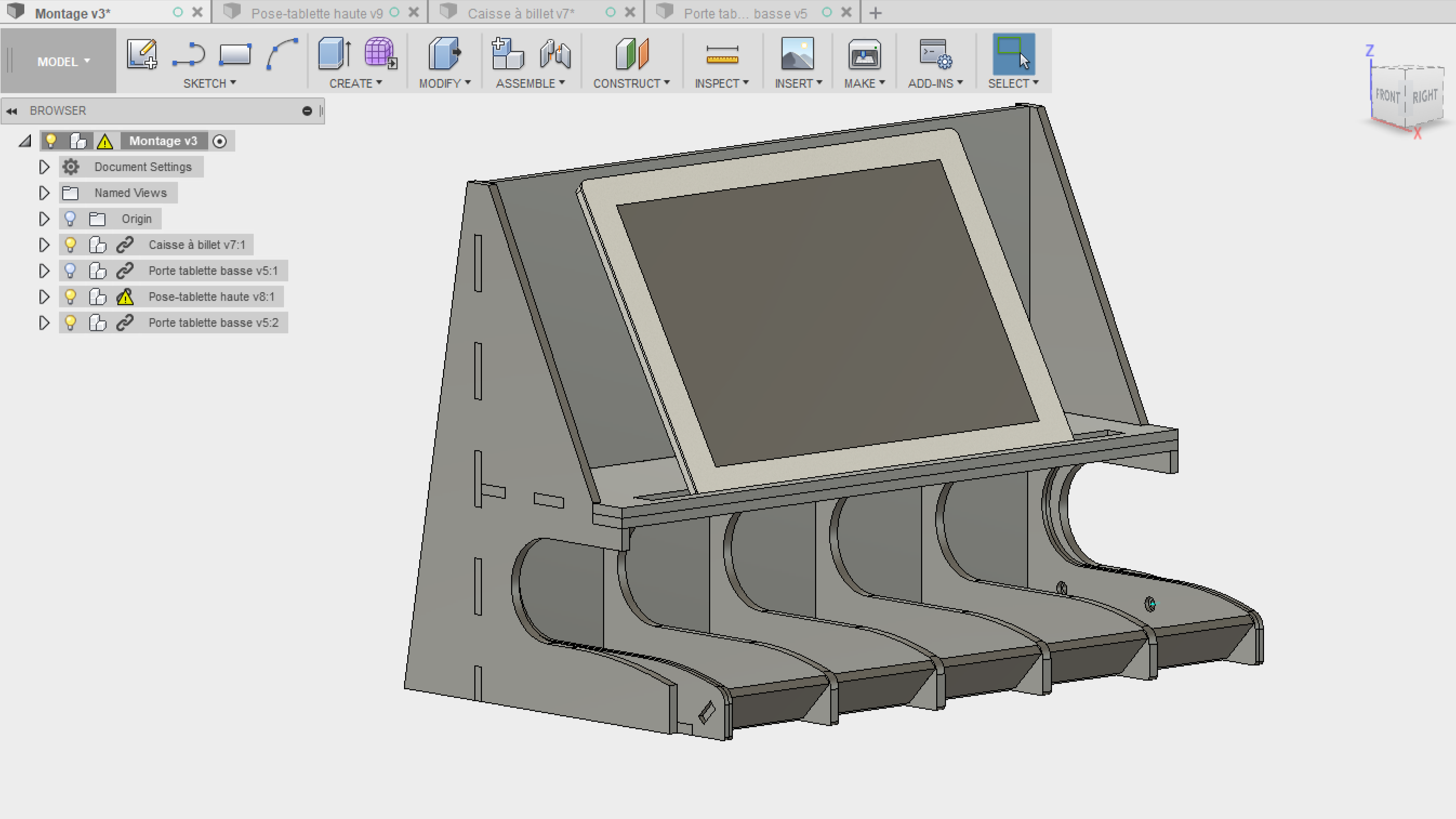Screen dimensions: 1456x819
Task: Click the 3D Print make icon
Action: [864, 54]
